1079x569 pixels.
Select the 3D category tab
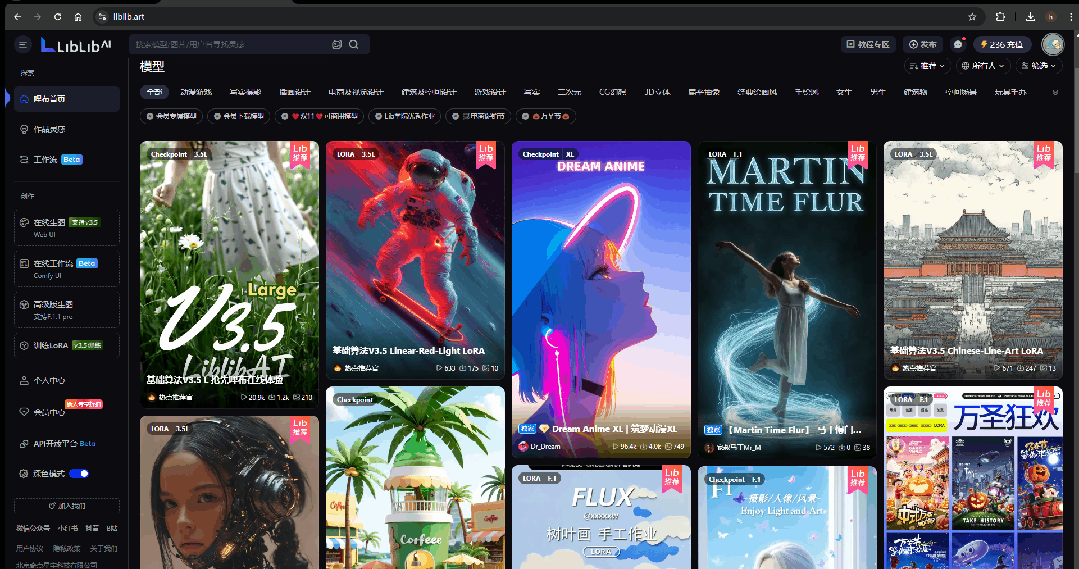(656, 92)
